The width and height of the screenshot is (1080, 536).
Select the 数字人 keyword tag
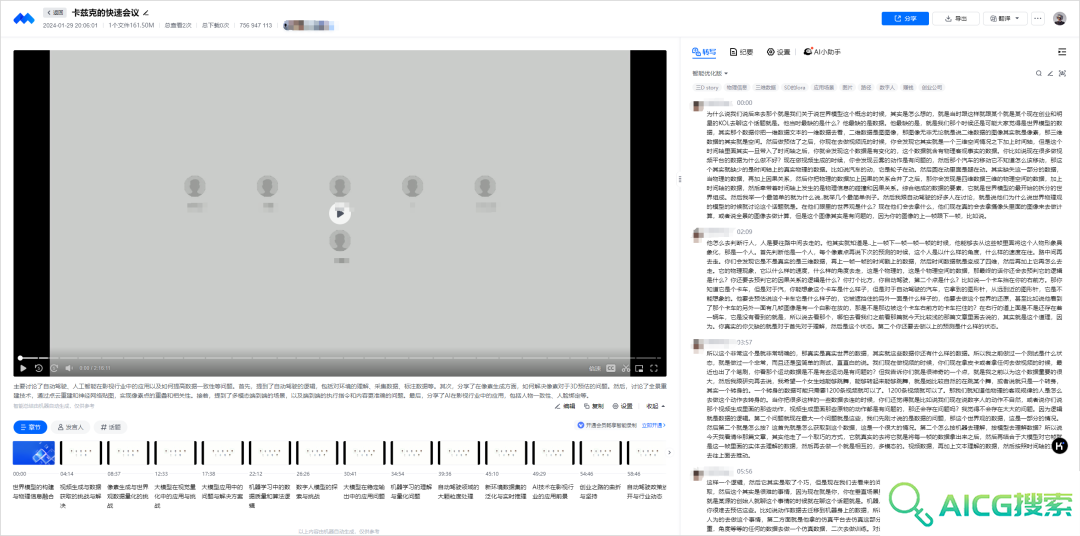pyautogui.click(x=887, y=87)
